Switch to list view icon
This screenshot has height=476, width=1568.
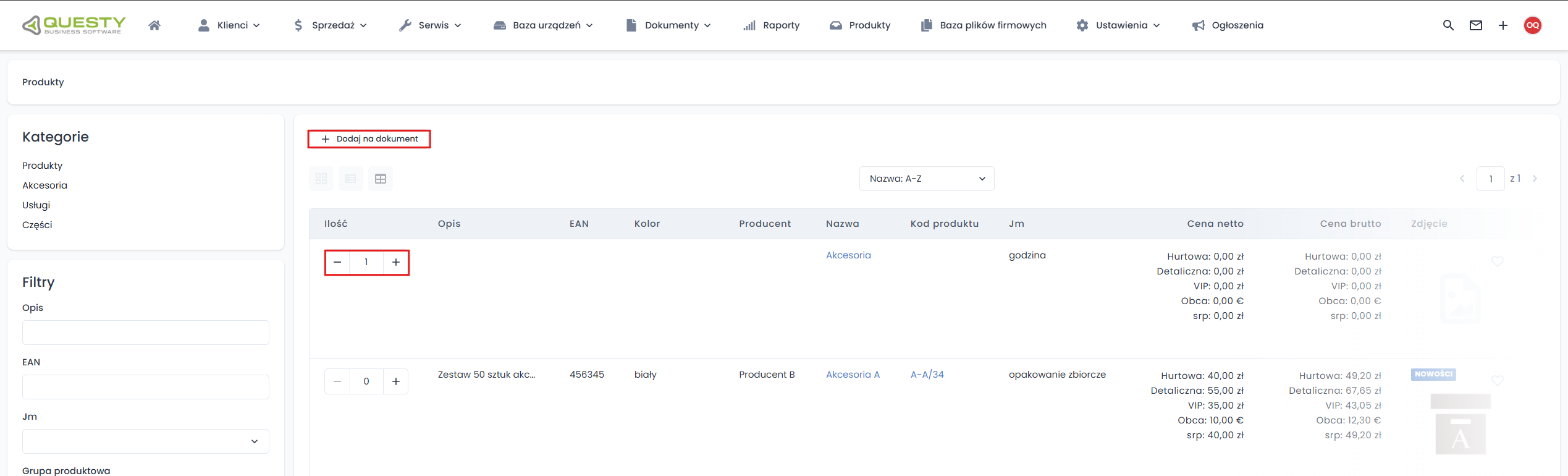point(351,179)
